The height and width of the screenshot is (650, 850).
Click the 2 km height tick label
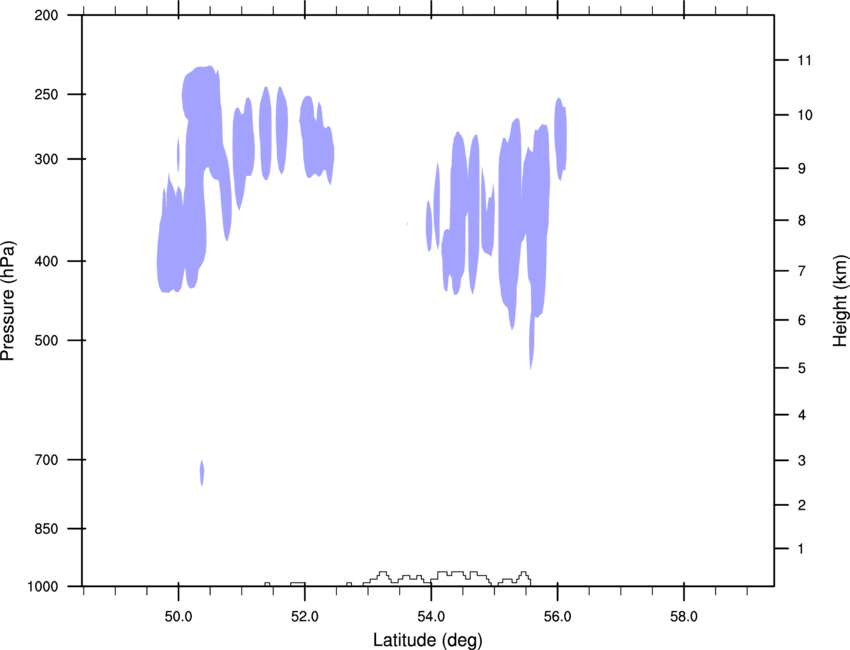[x=801, y=505]
